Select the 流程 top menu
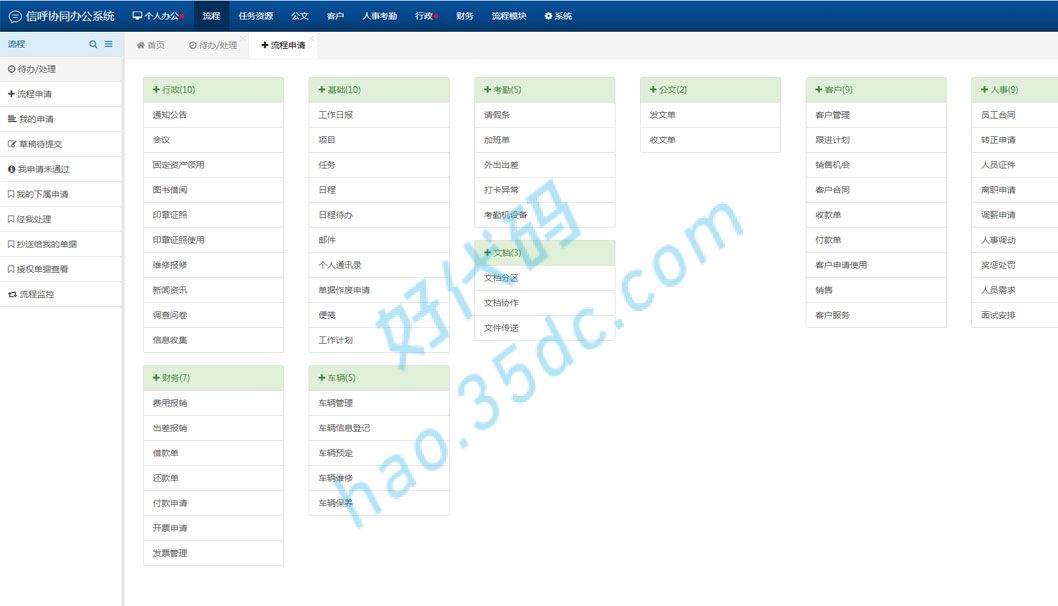Image resolution: width=1058 pixels, height=606 pixels. pos(211,16)
